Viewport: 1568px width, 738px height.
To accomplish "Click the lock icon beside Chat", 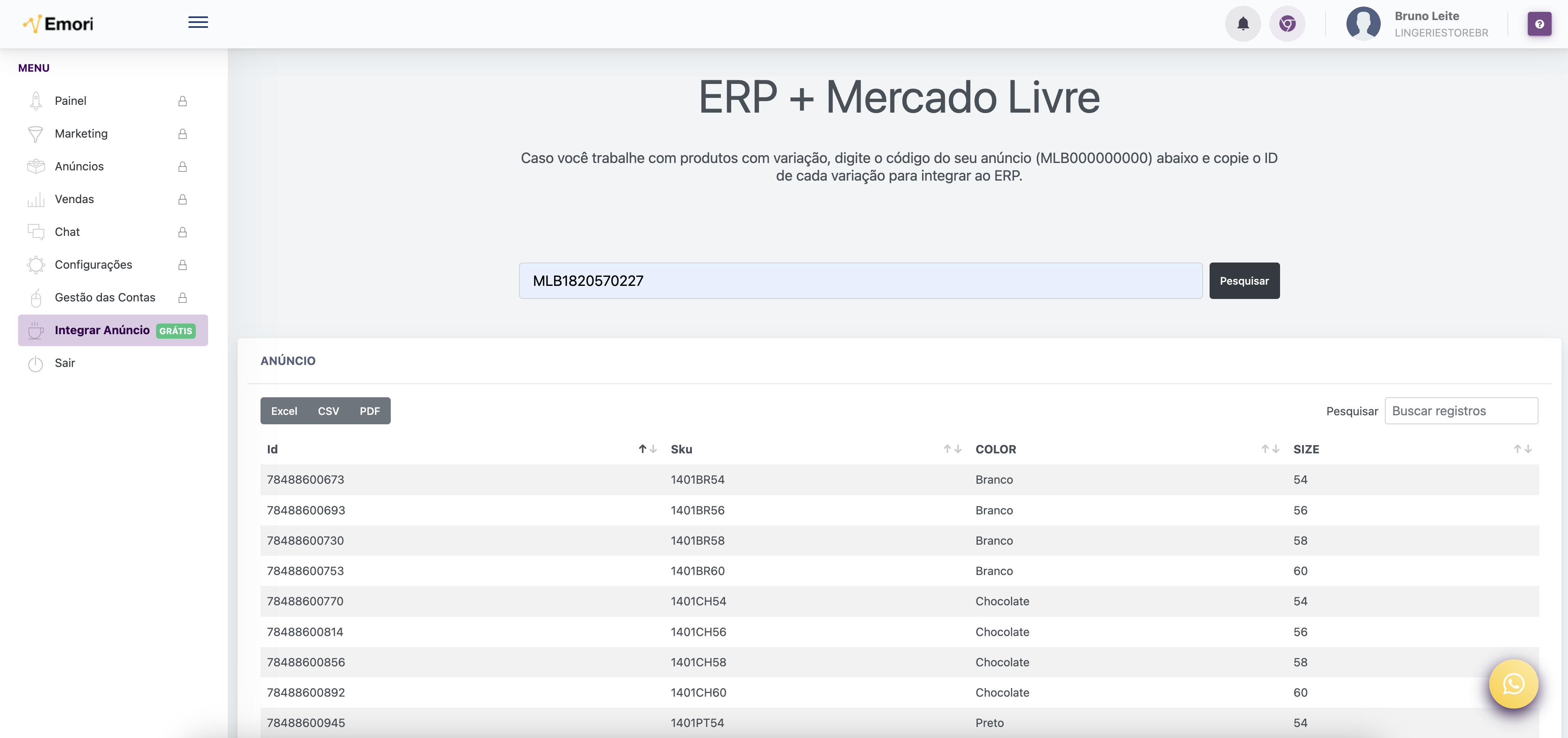I will pyautogui.click(x=182, y=232).
